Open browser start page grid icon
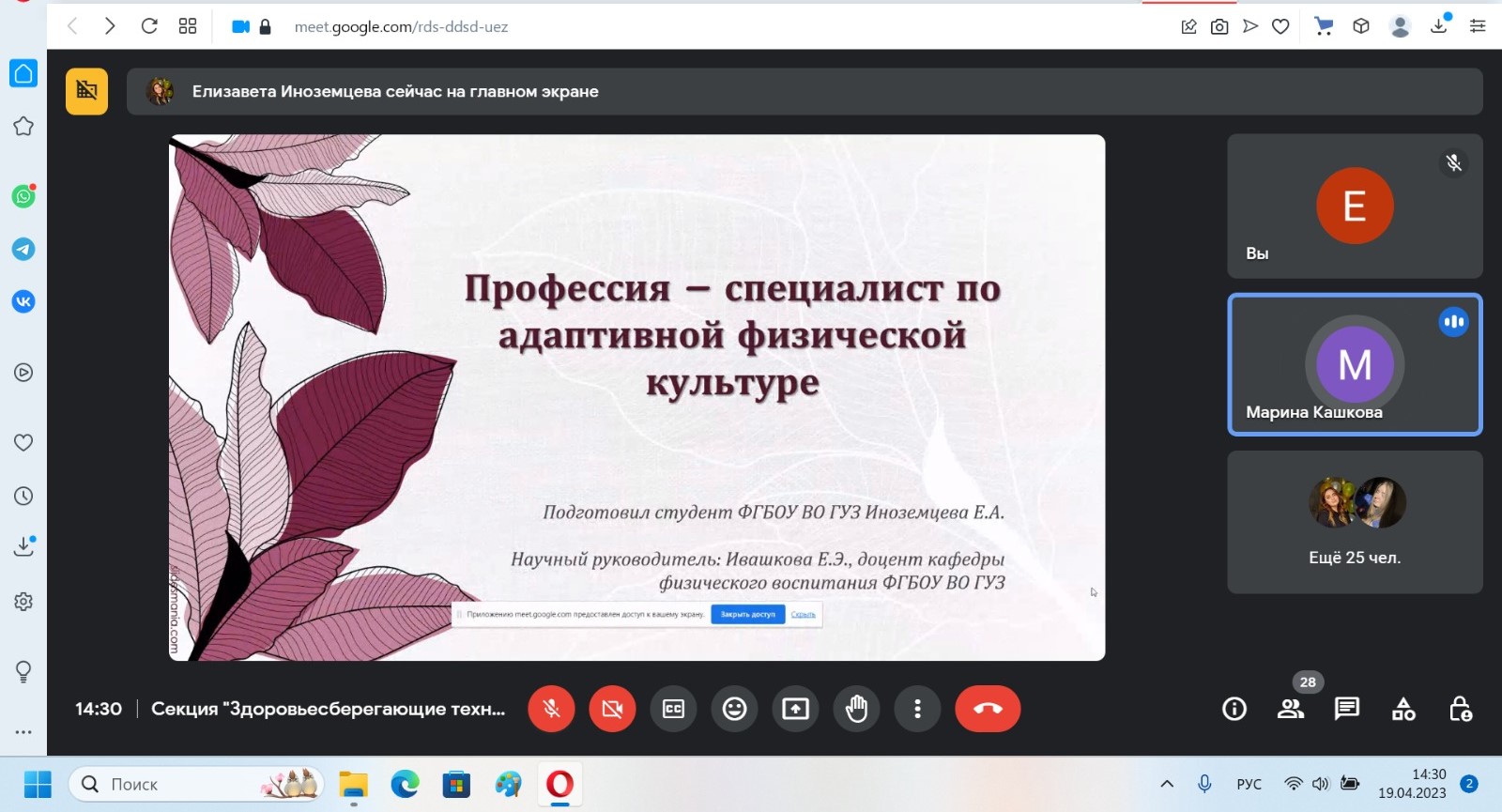Viewport: 1502px width, 812px height. 188,26
